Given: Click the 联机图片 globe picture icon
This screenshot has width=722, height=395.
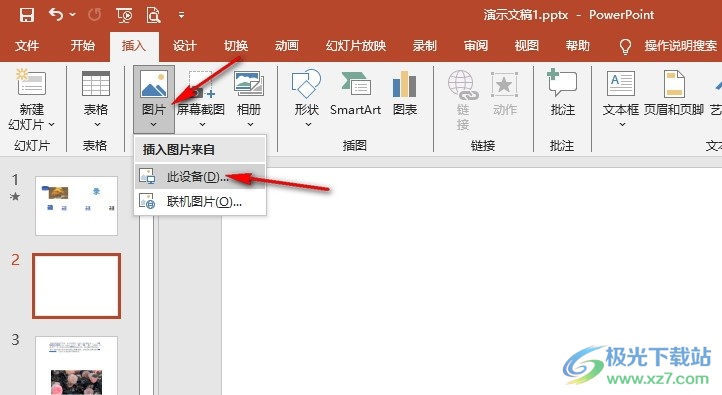Looking at the screenshot, I should pyautogui.click(x=147, y=202).
